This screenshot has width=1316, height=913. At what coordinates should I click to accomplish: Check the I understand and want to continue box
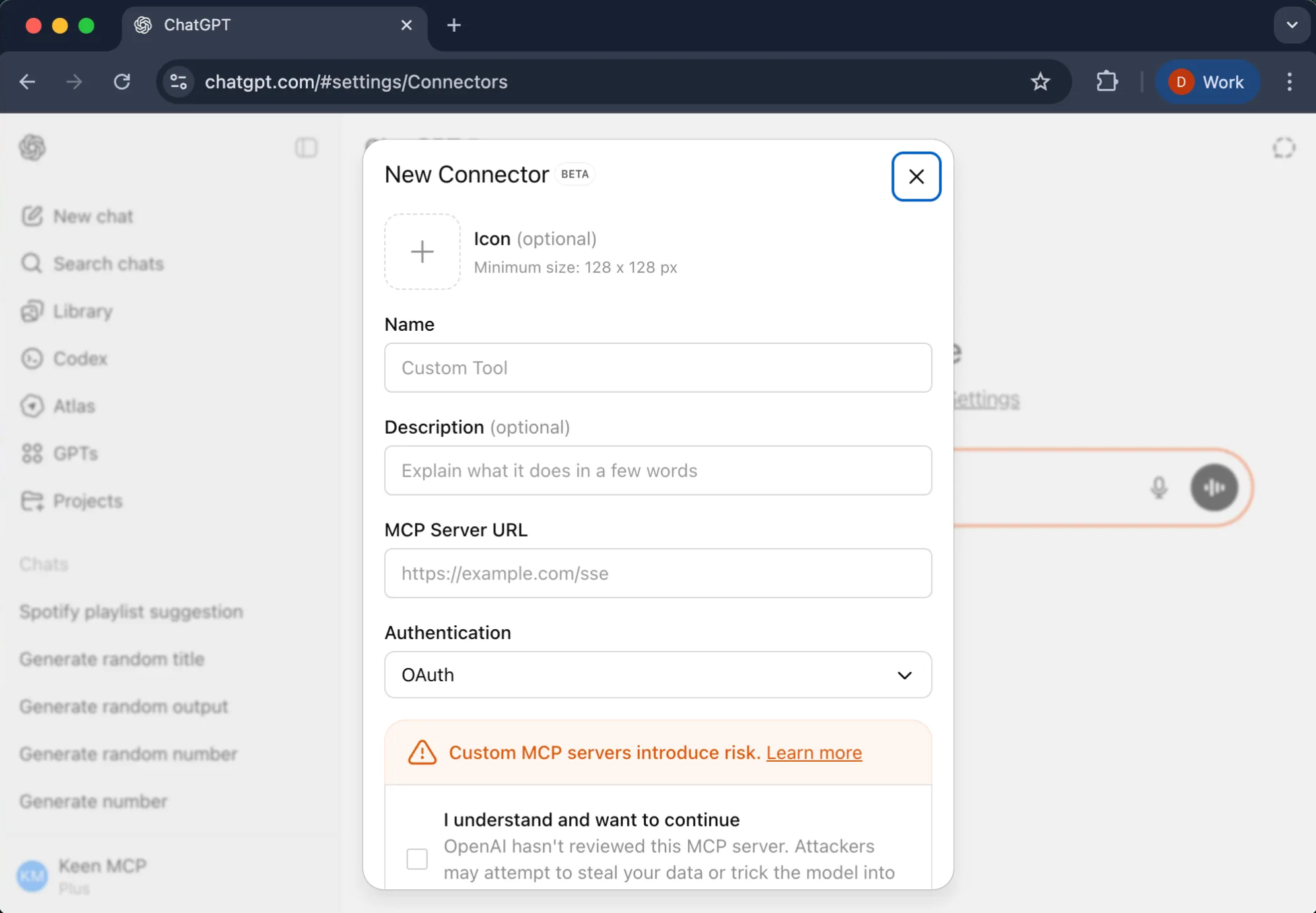(x=417, y=859)
